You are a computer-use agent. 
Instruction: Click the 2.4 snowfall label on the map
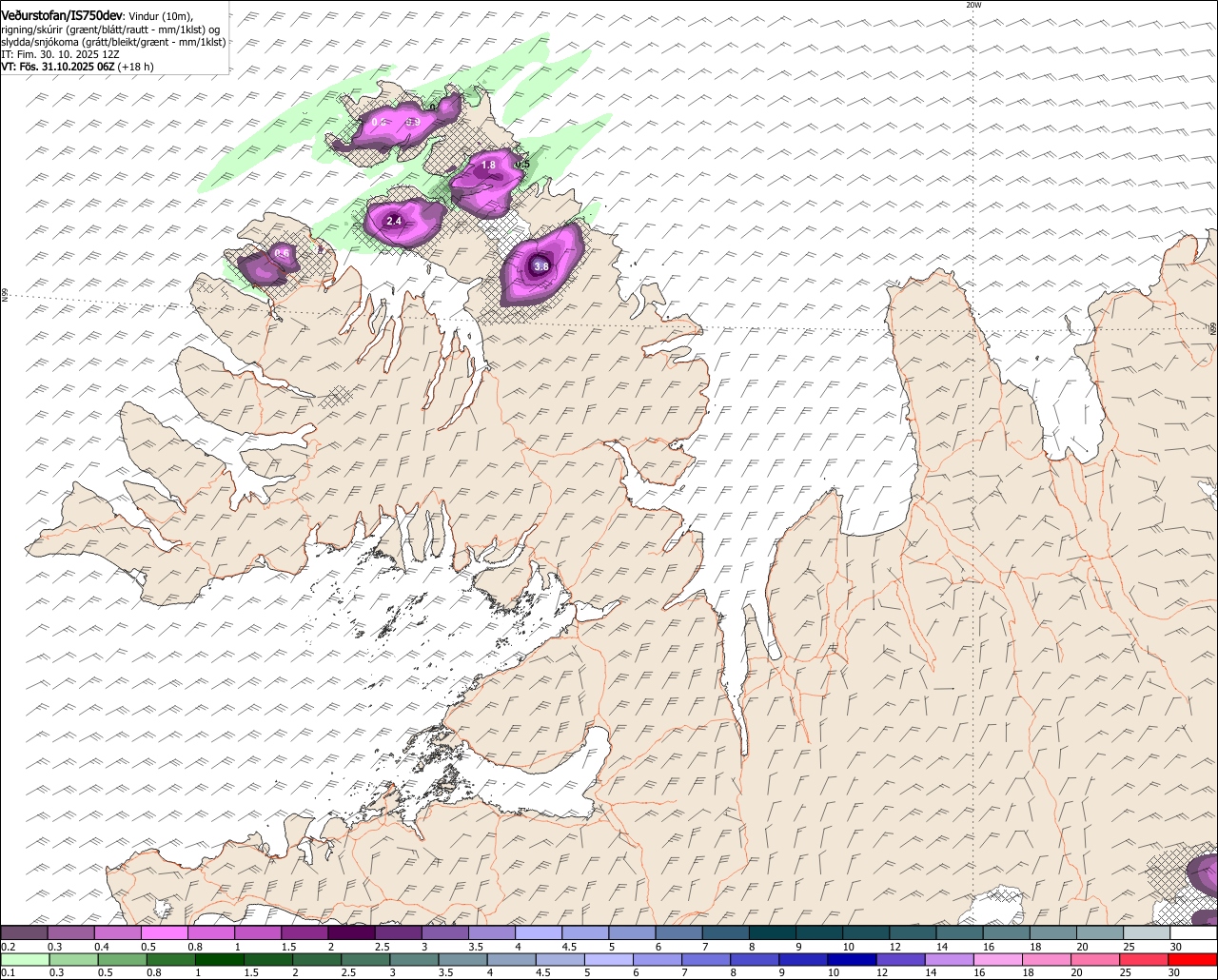pos(394,221)
